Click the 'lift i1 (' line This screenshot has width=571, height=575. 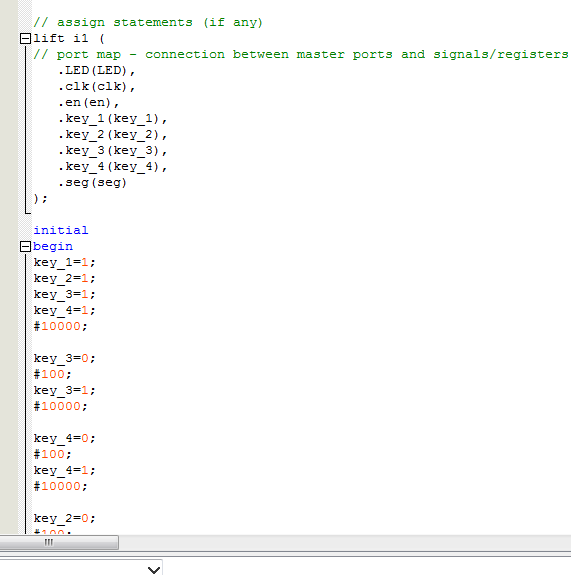tap(69, 39)
